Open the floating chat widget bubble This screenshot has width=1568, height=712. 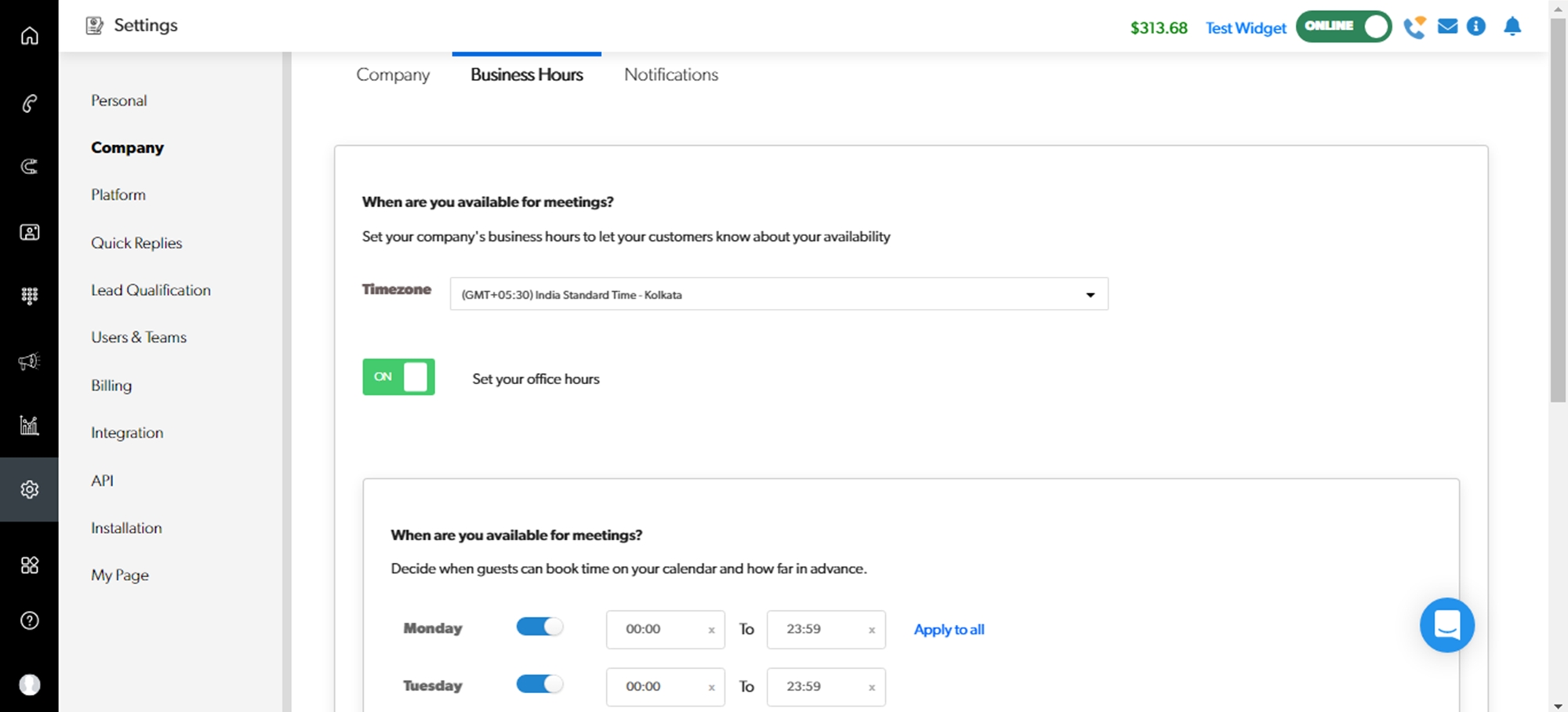(x=1446, y=625)
